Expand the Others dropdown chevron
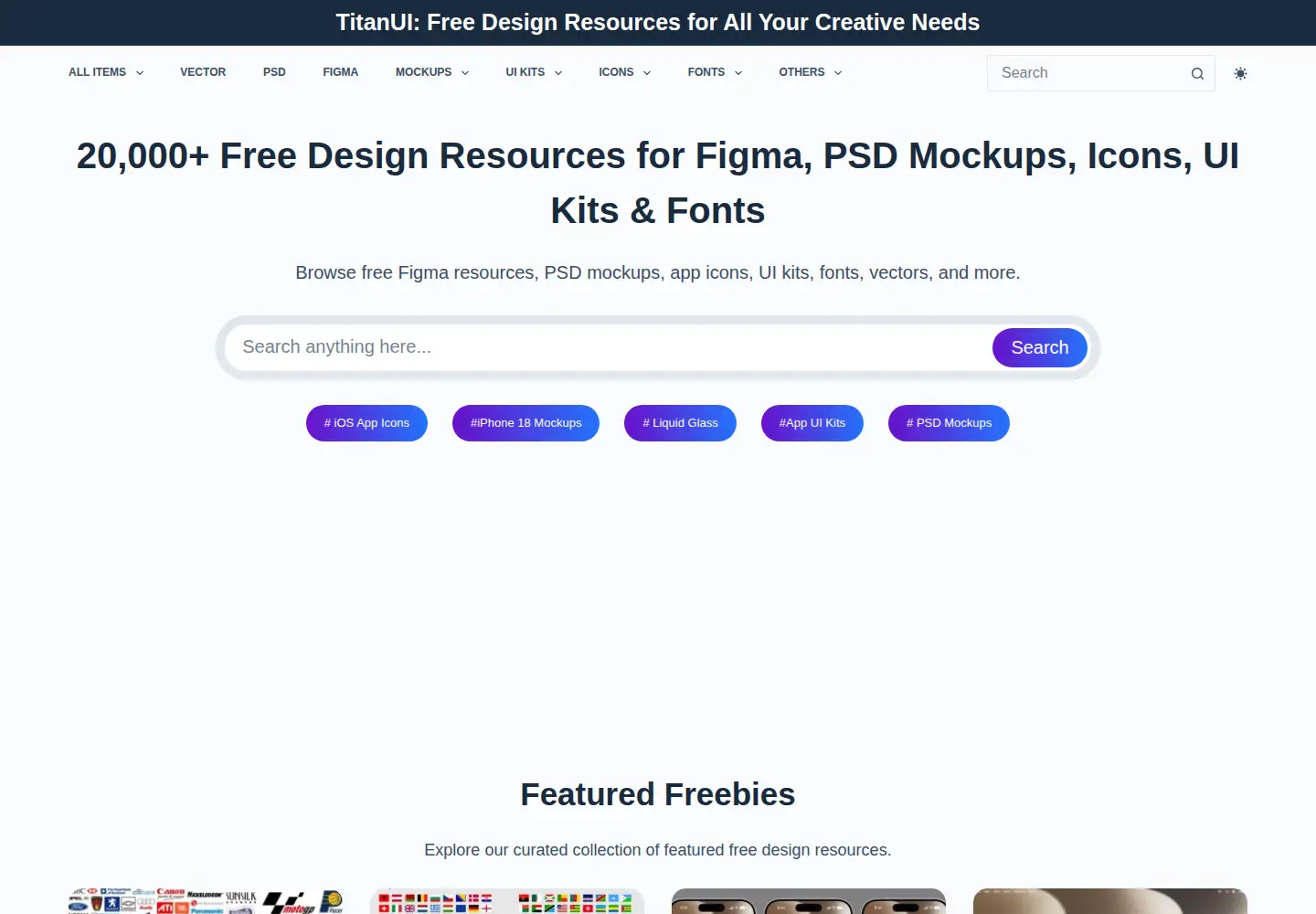The height and width of the screenshot is (914, 1316). coord(838,73)
